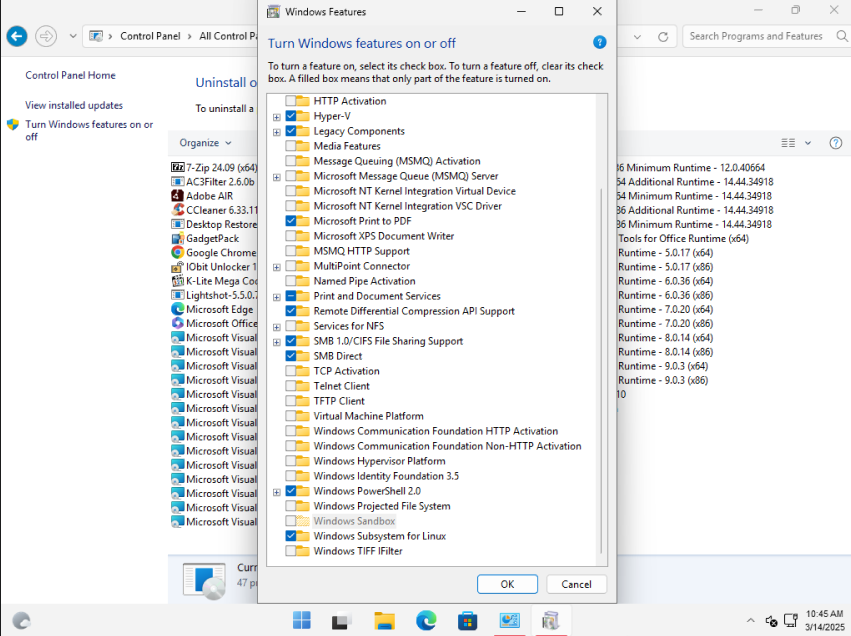Open the address bar history dropdown

click(637, 37)
